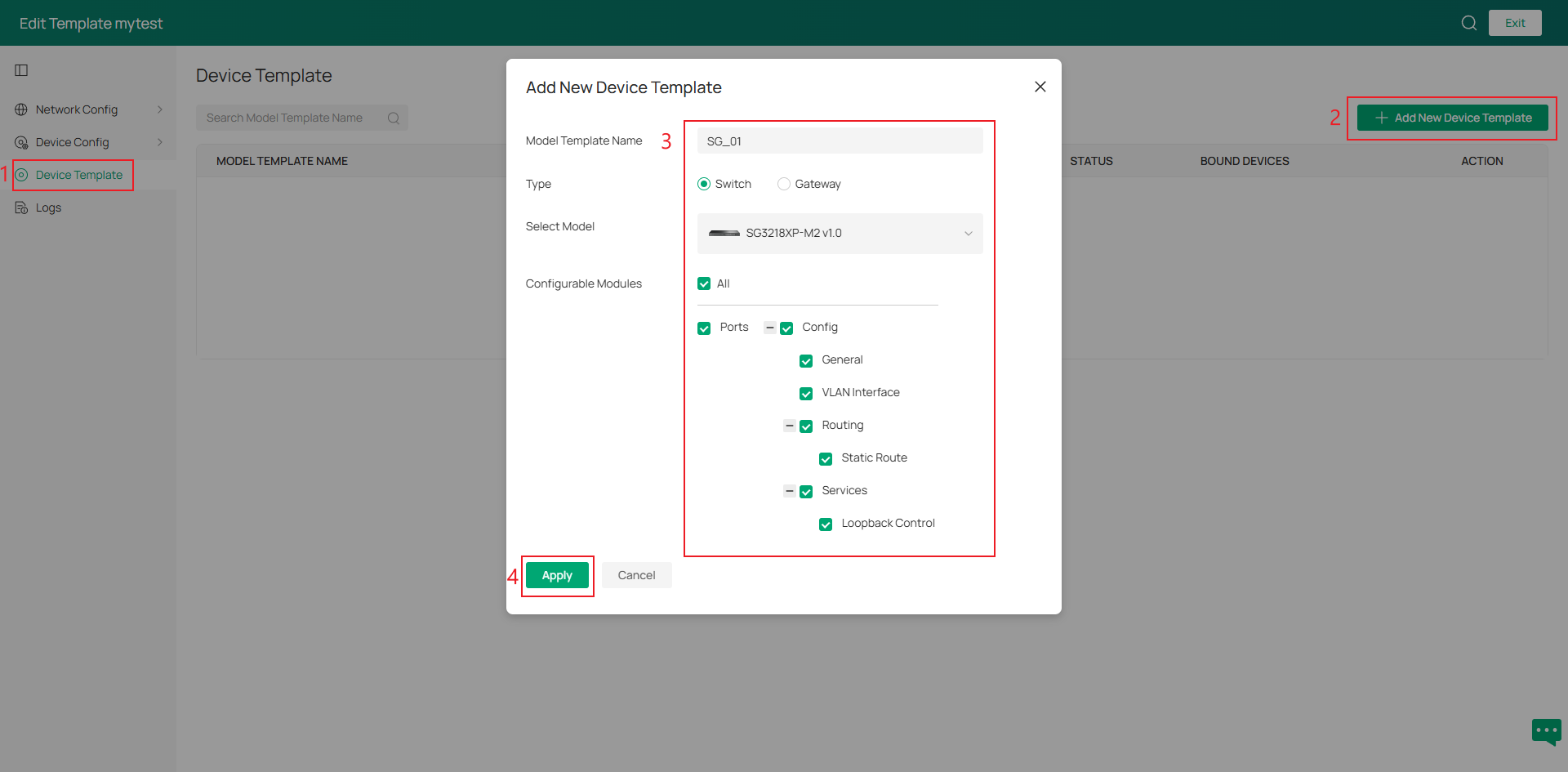Open the Select Model dropdown
The image size is (1568, 772).
tap(840, 234)
